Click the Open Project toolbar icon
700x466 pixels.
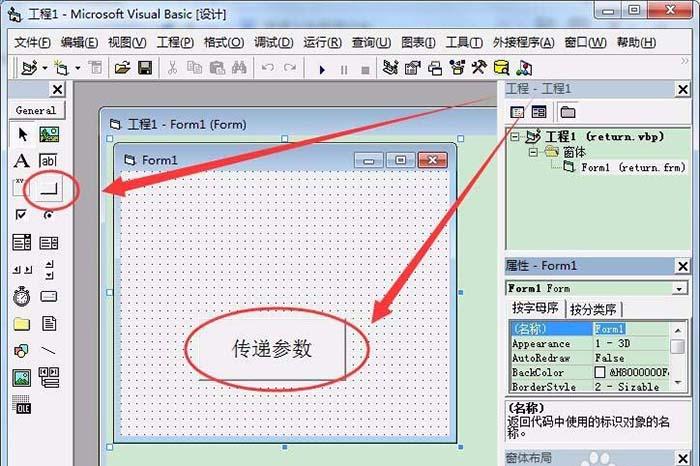point(122,68)
